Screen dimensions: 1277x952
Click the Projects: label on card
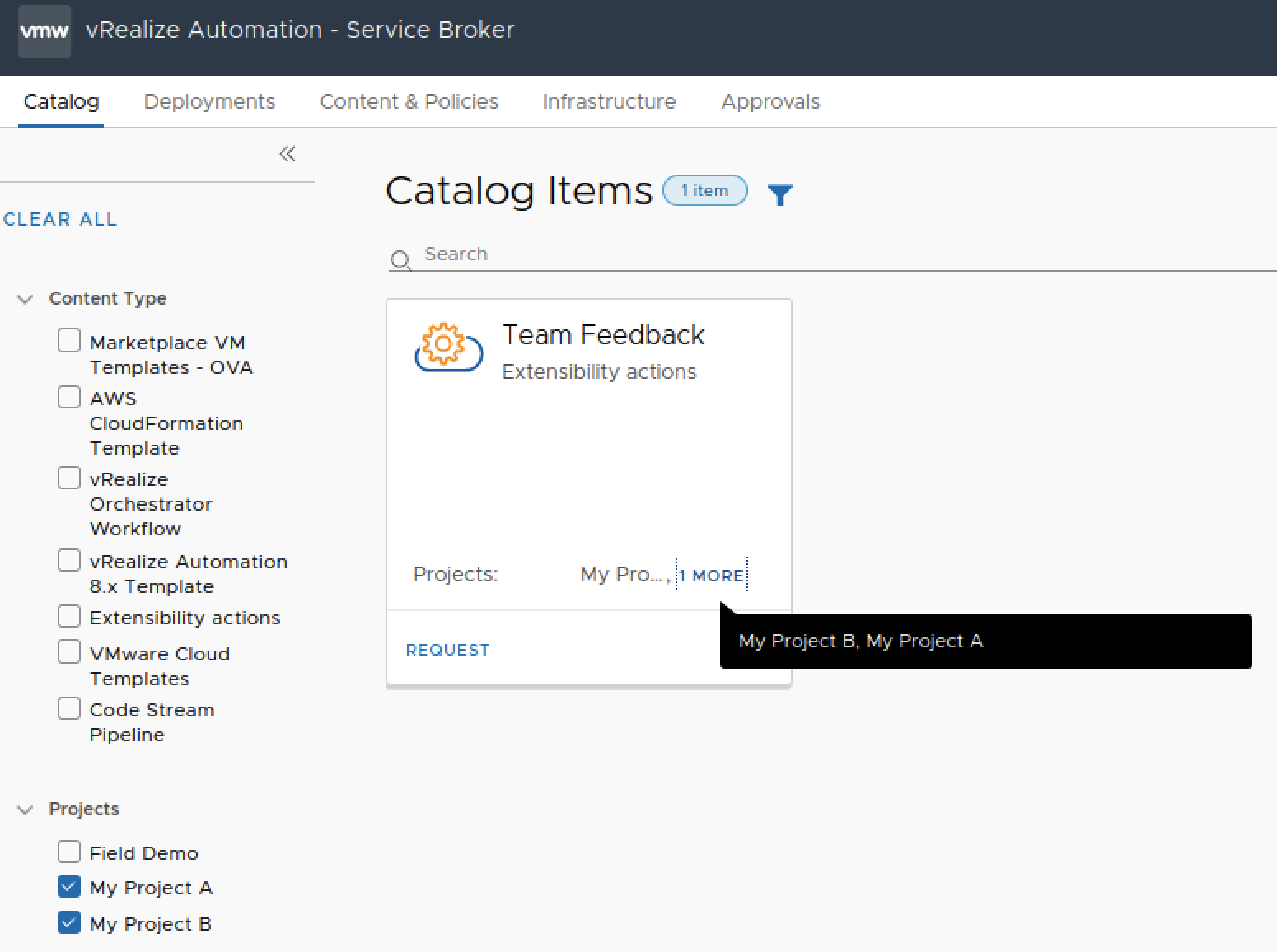click(x=456, y=574)
